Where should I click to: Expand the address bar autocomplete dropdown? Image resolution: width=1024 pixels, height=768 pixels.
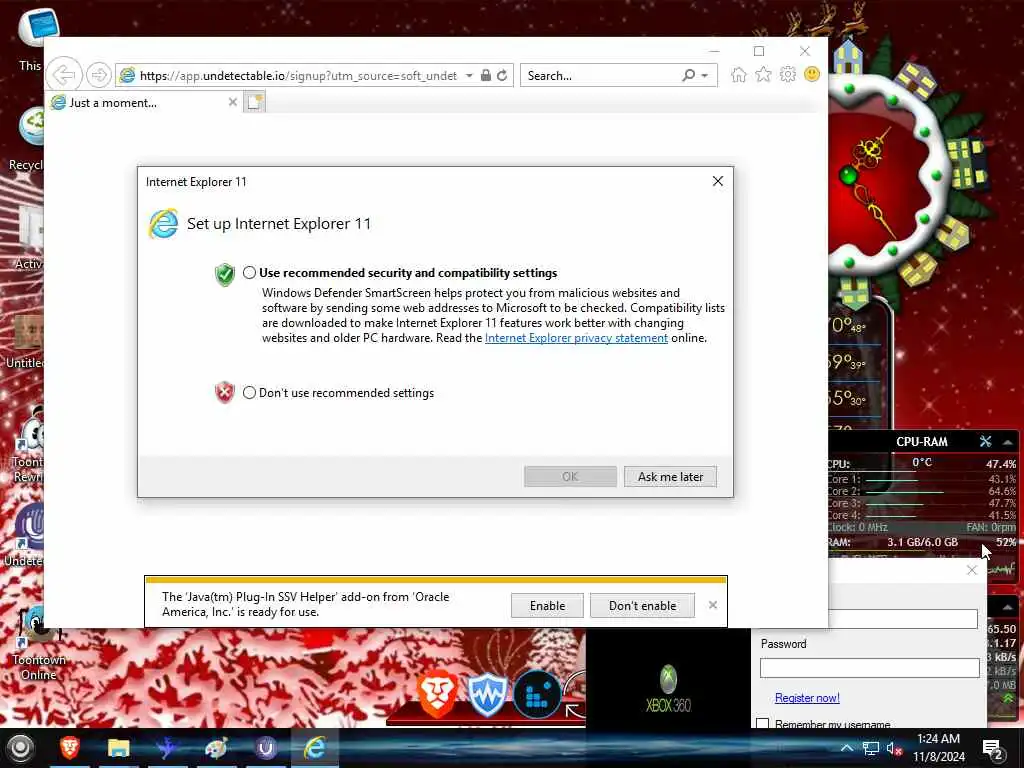point(469,76)
